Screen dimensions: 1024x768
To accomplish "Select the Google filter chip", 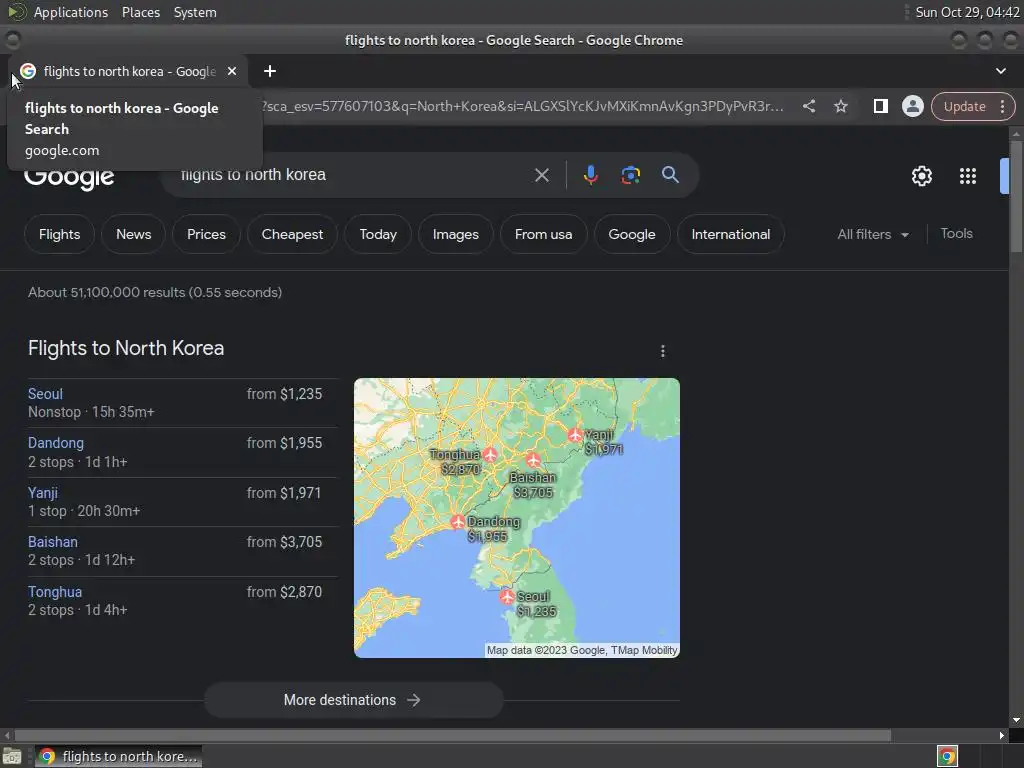I will (632, 234).
